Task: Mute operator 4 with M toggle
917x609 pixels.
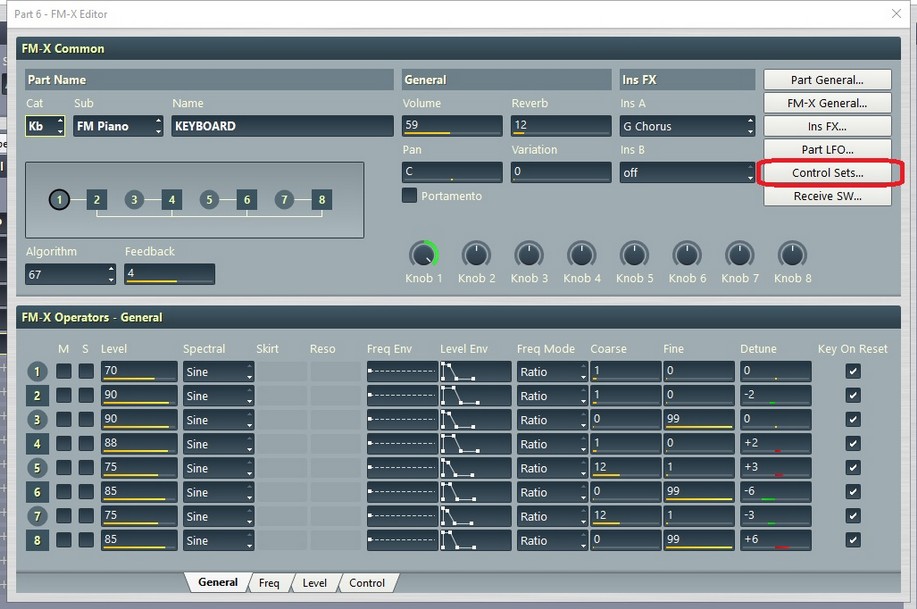Action: (x=64, y=444)
